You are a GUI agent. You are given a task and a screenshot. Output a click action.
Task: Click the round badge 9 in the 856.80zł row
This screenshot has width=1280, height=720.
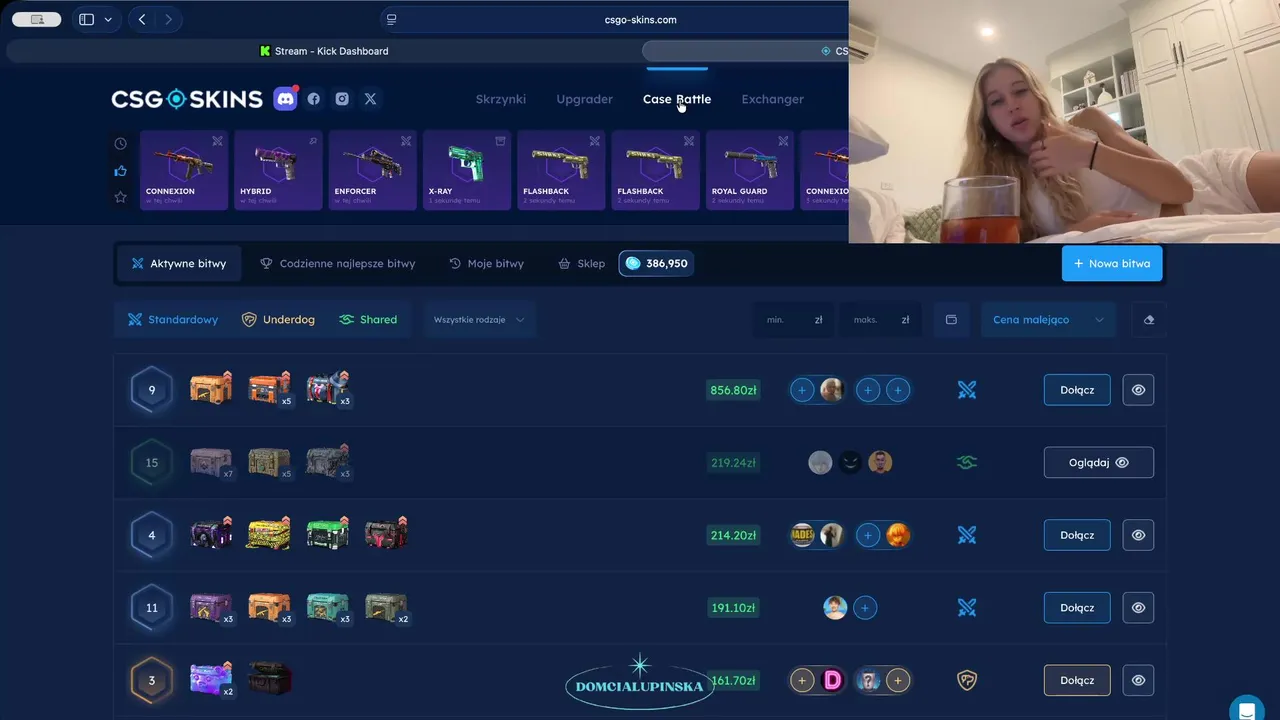pyautogui.click(x=152, y=390)
